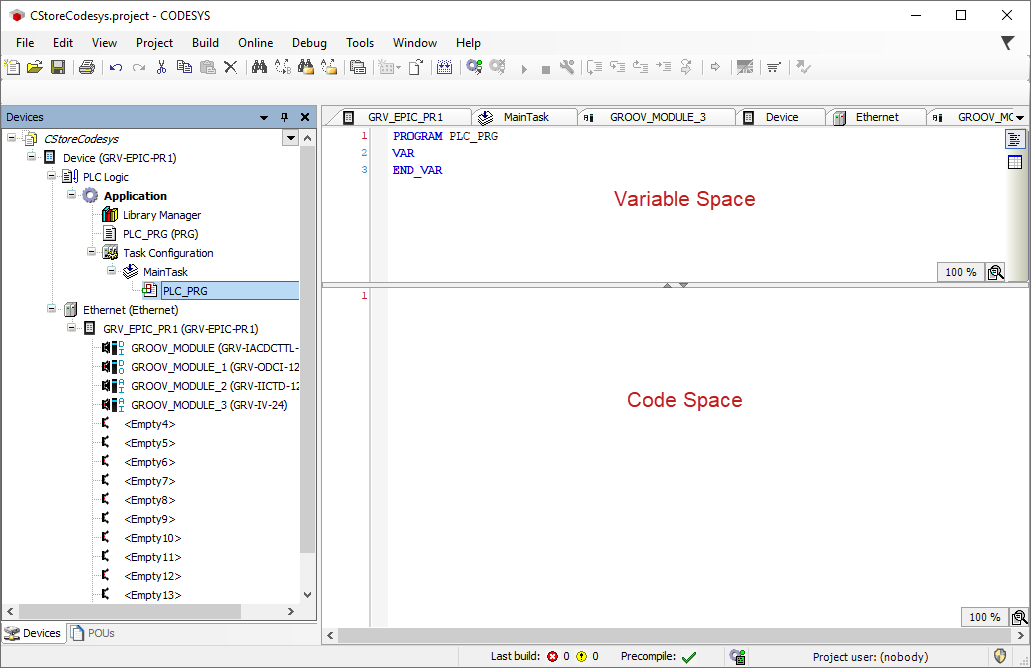The height and width of the screenshot is (668, 1031).
Task: Collapse the Device (GRV-EPIC-PR1) node
Action: (32, 156)
